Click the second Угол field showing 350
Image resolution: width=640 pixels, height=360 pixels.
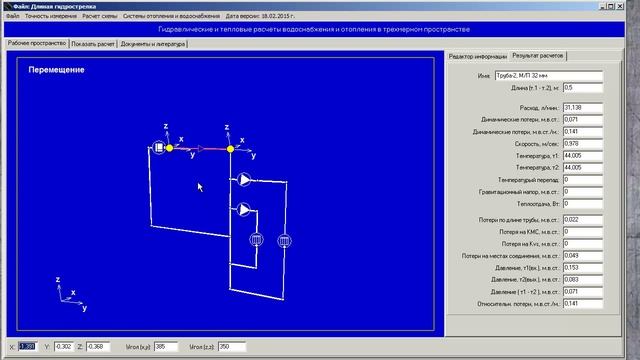tap(232, 347)
